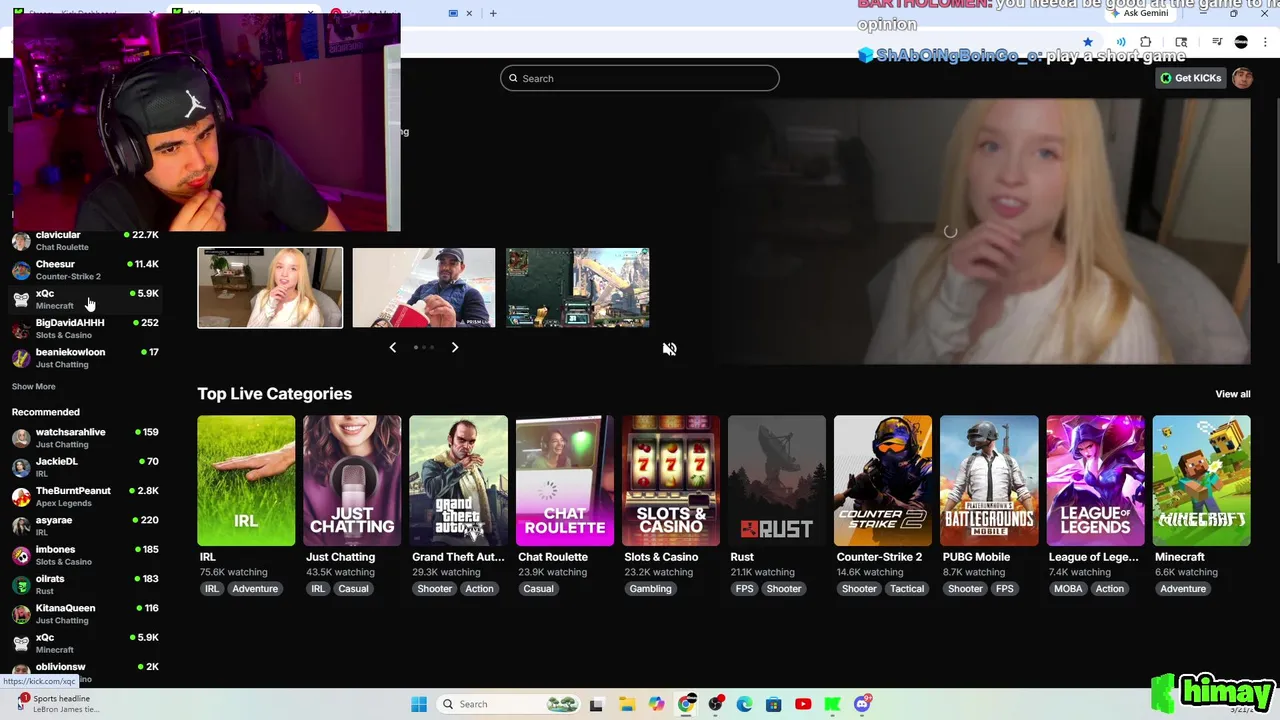The width and height of the screenshot is (1280, 720).
Task: Show next featured streams with right arrow
Action: [455, 347]
